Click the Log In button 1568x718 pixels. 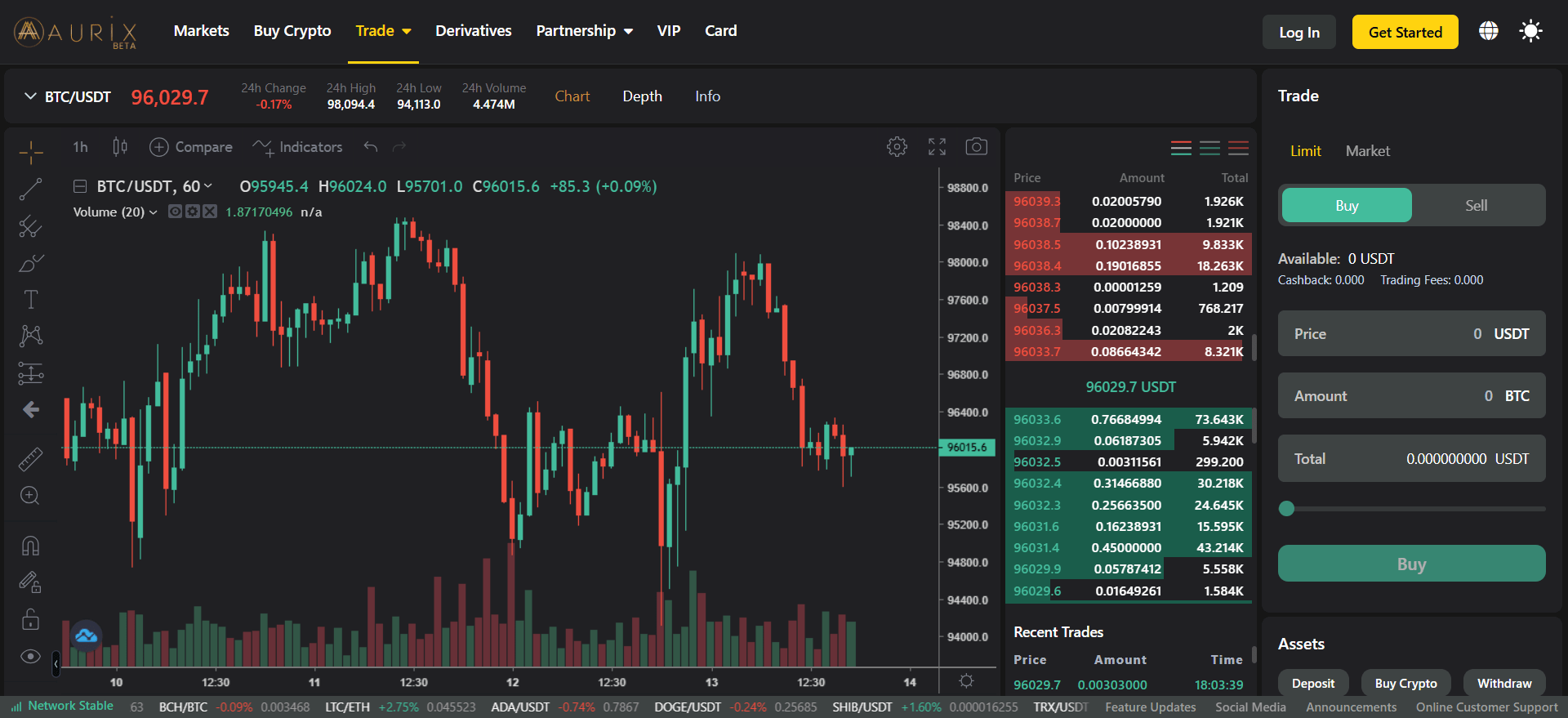(x=1299, y=33)
